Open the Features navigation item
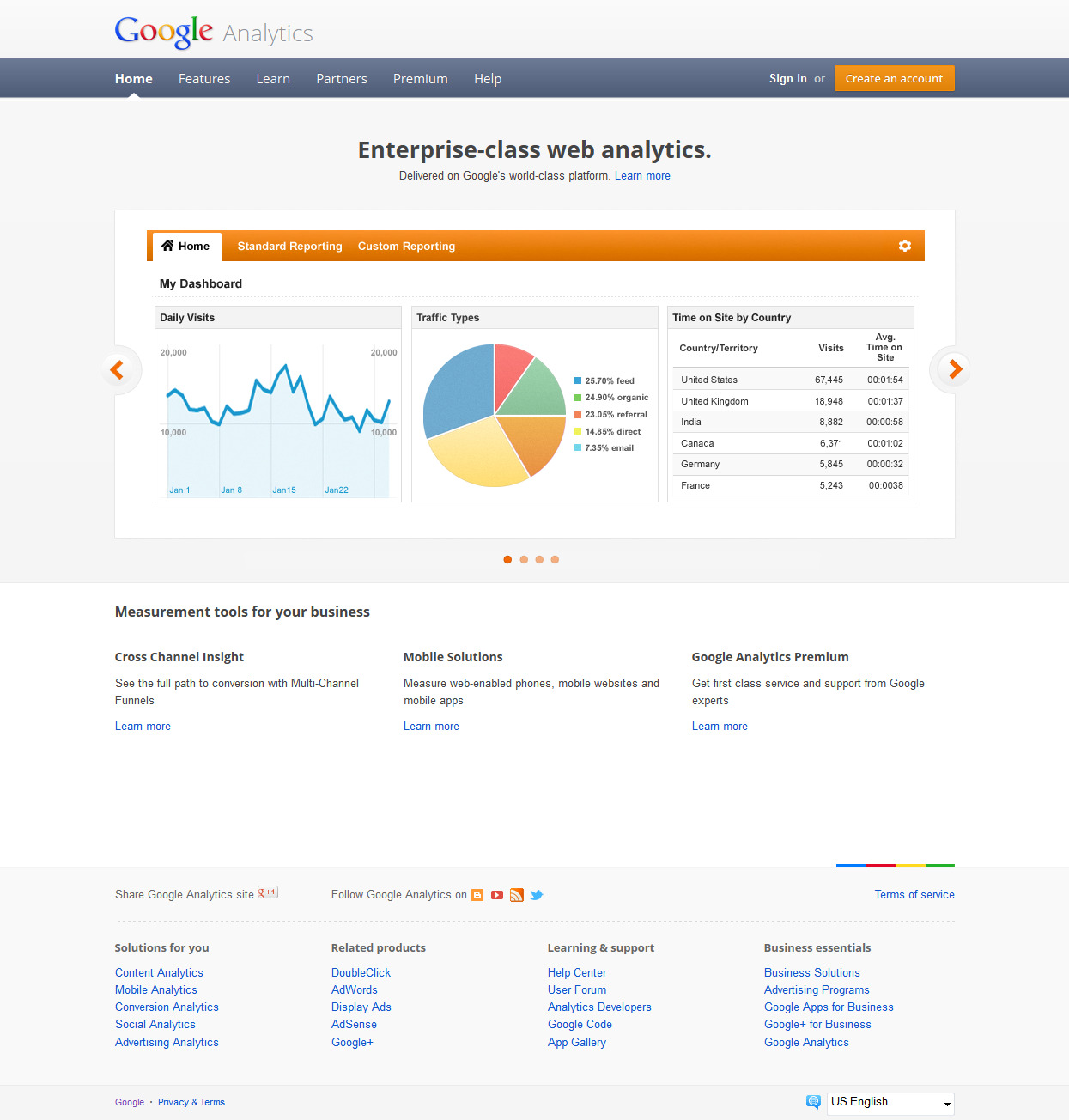 pyautogui.click(x=204, y=79)
